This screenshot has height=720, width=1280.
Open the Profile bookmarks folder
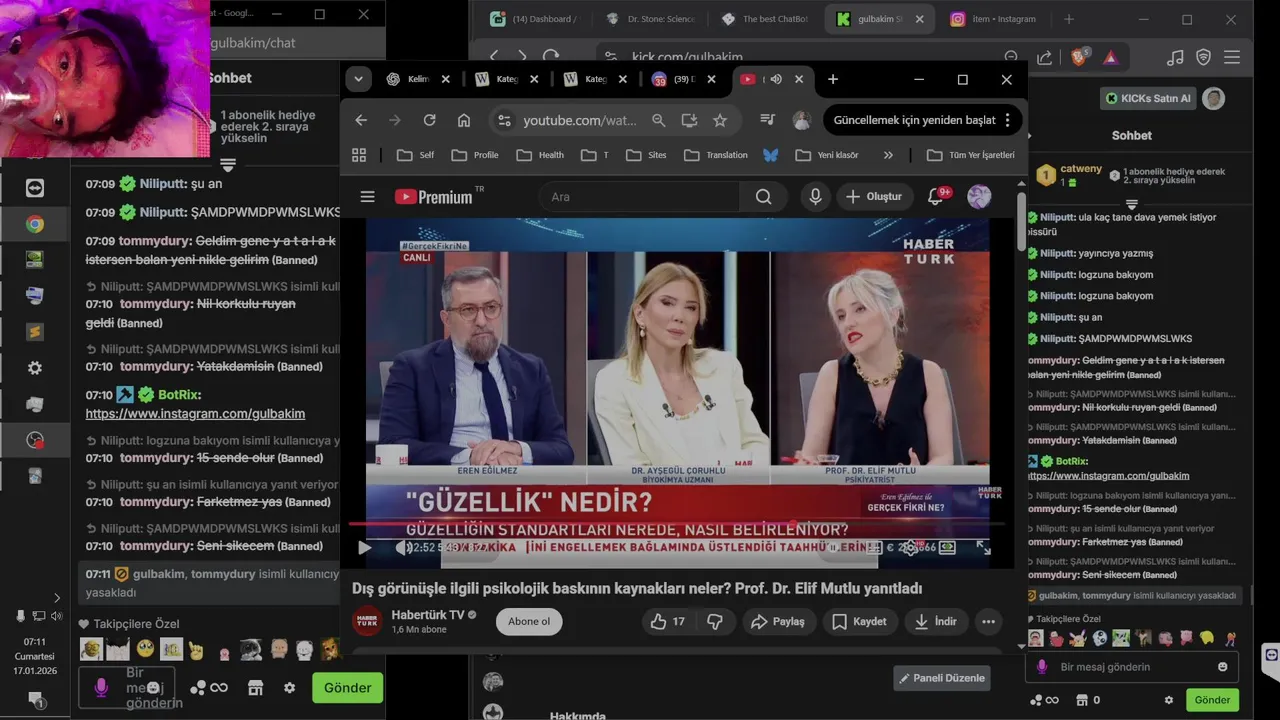point(475,155)
